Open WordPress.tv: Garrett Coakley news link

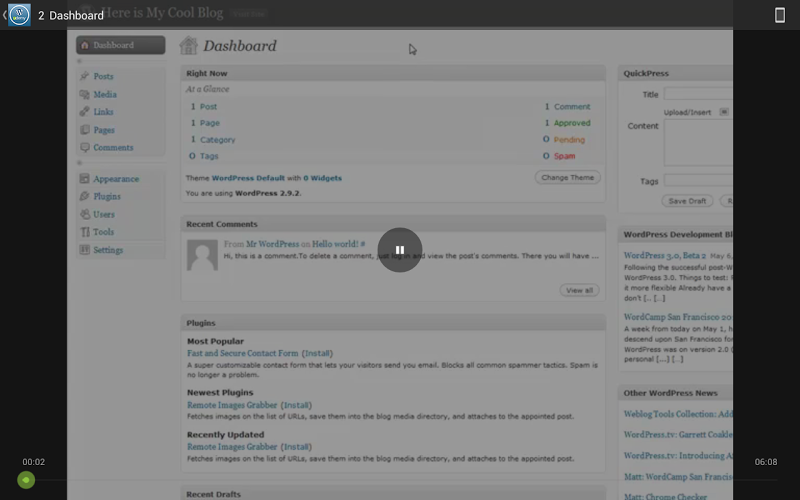(x=678, y=435)
